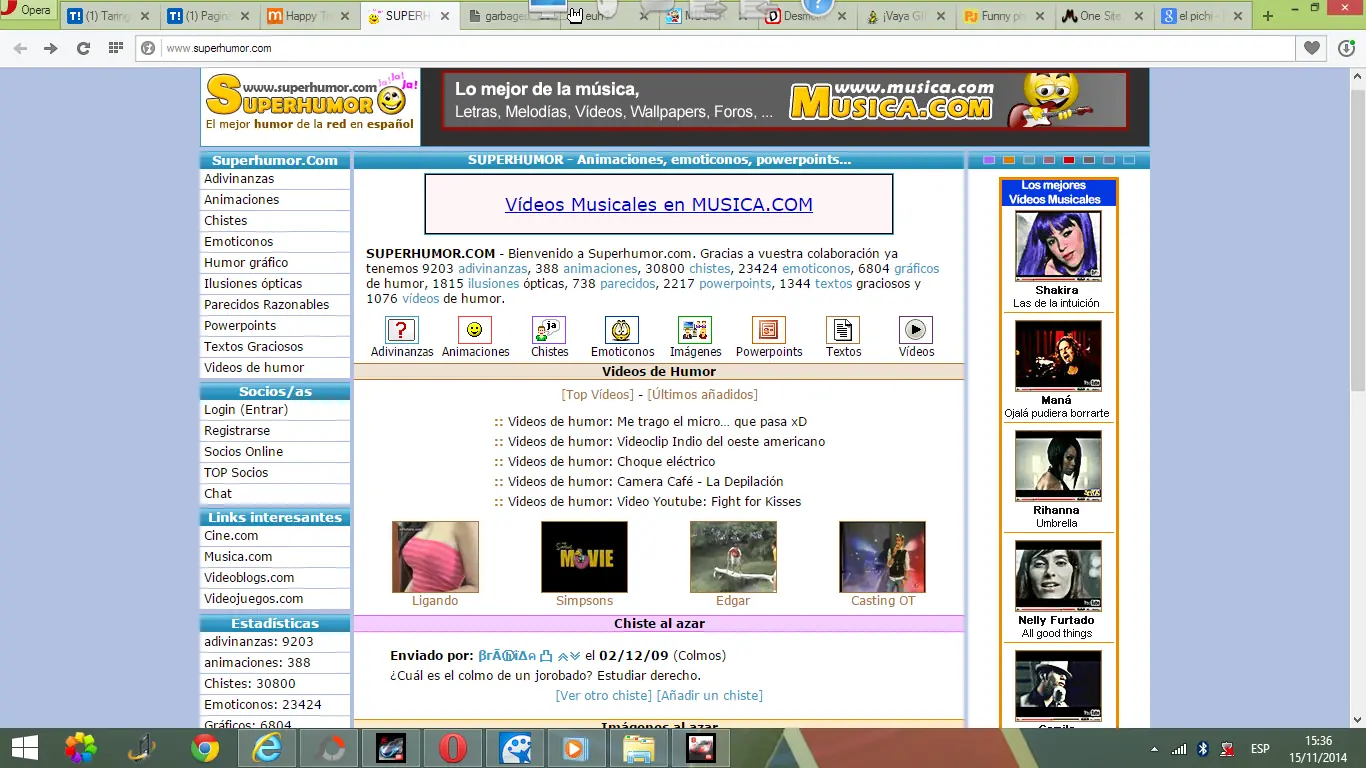Screen dimensions: 1366x768
Task: Open the Casting OT video thumbnail
Action: coord(882,557)
